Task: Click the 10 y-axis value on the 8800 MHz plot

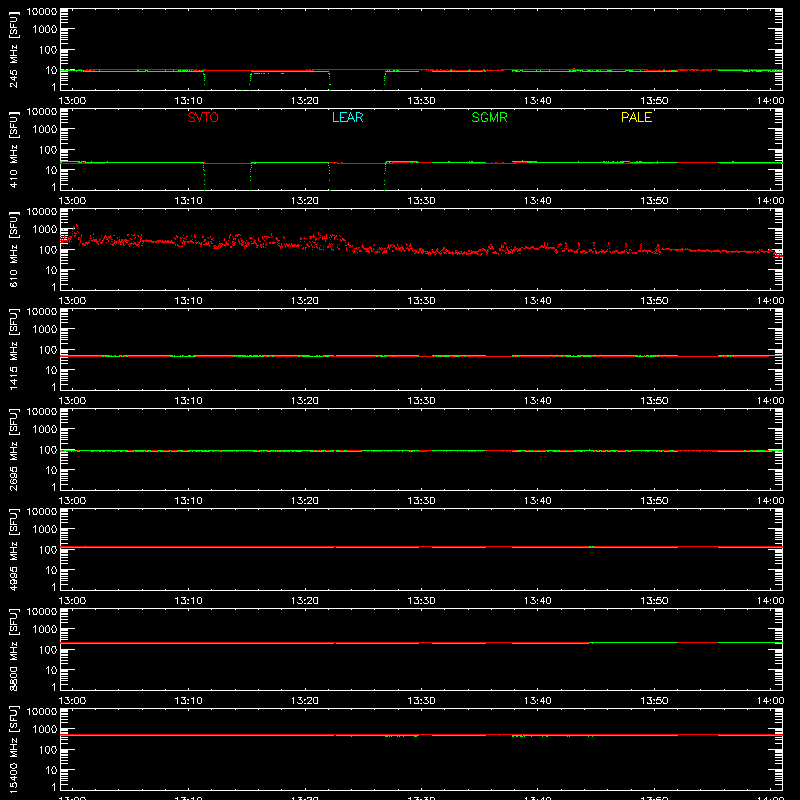Action: coord(52,670)
